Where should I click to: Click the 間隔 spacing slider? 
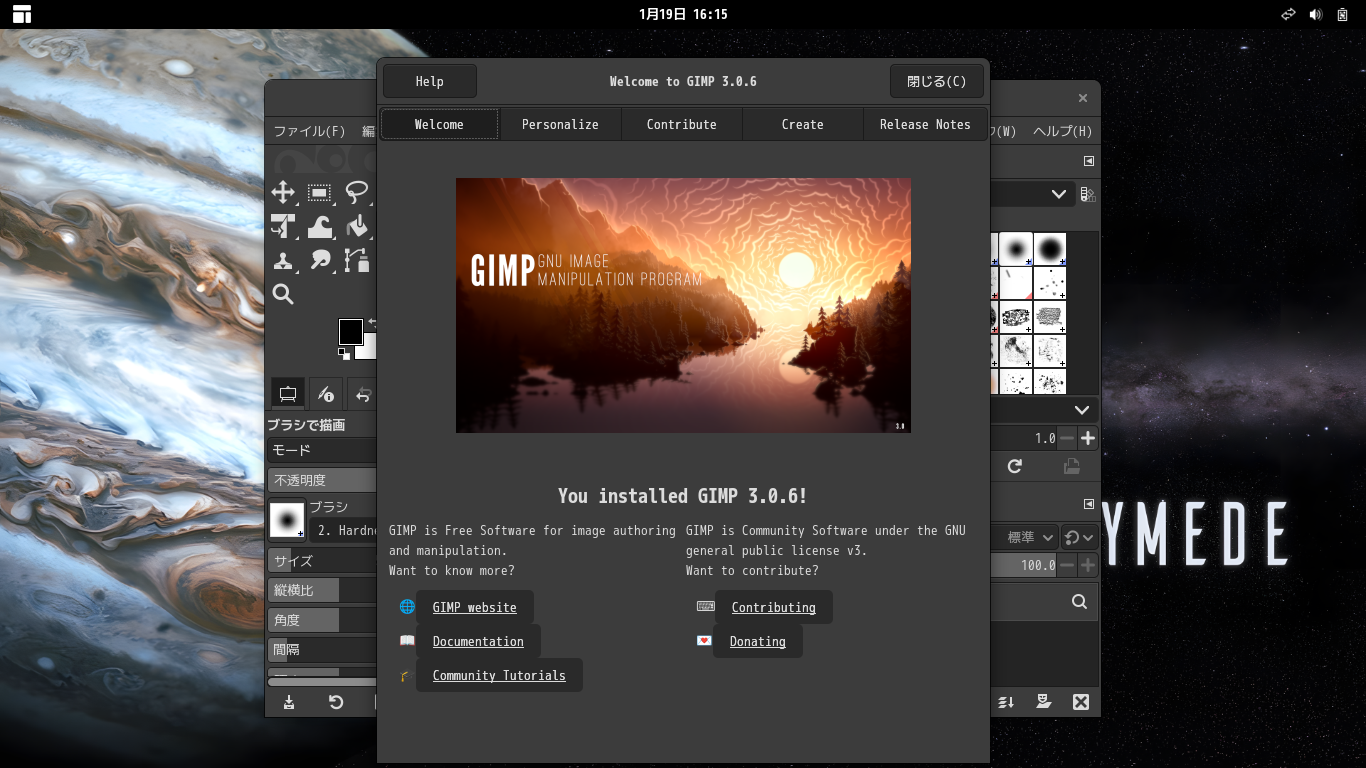tap(322, 649)
